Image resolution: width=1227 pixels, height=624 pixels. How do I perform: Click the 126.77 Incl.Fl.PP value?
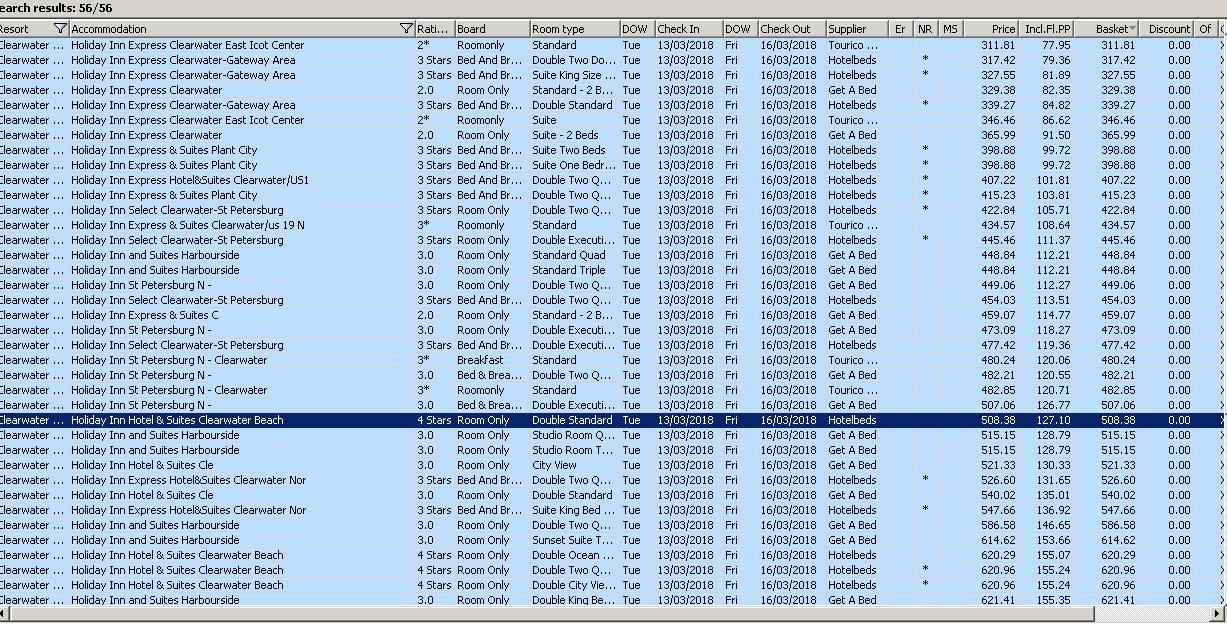tap(1054, 405)
